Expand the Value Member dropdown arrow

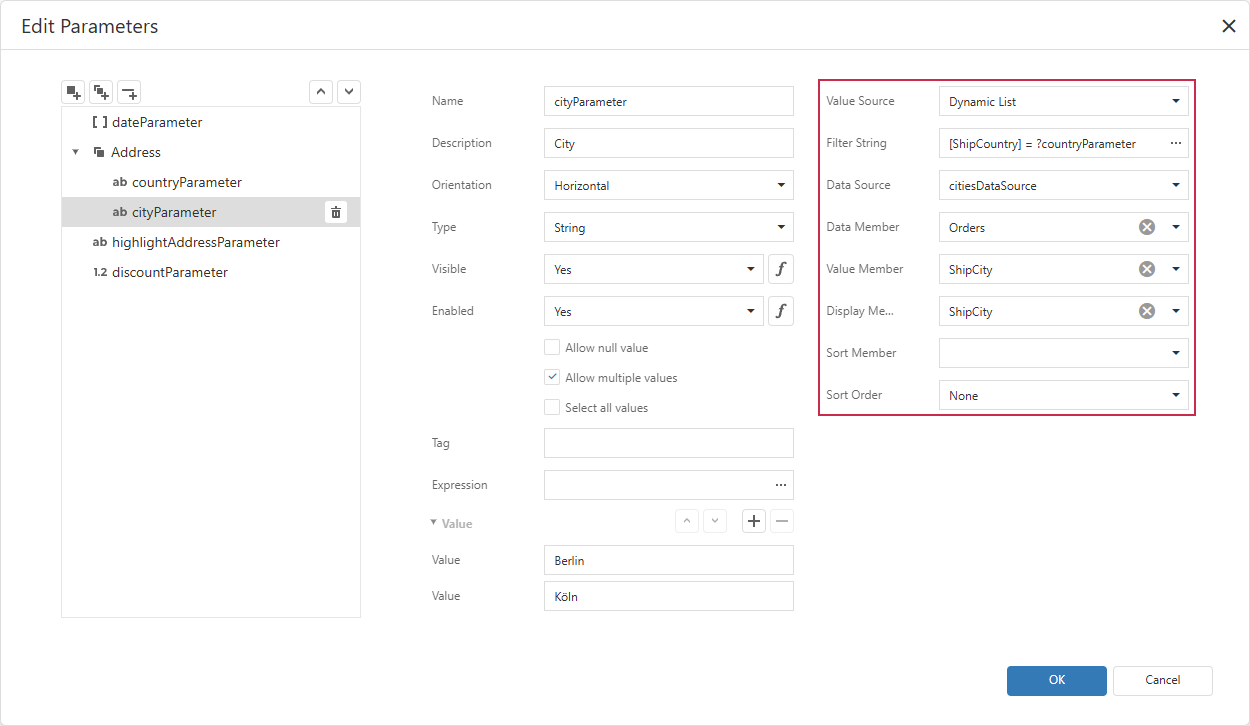(1176, 269)
